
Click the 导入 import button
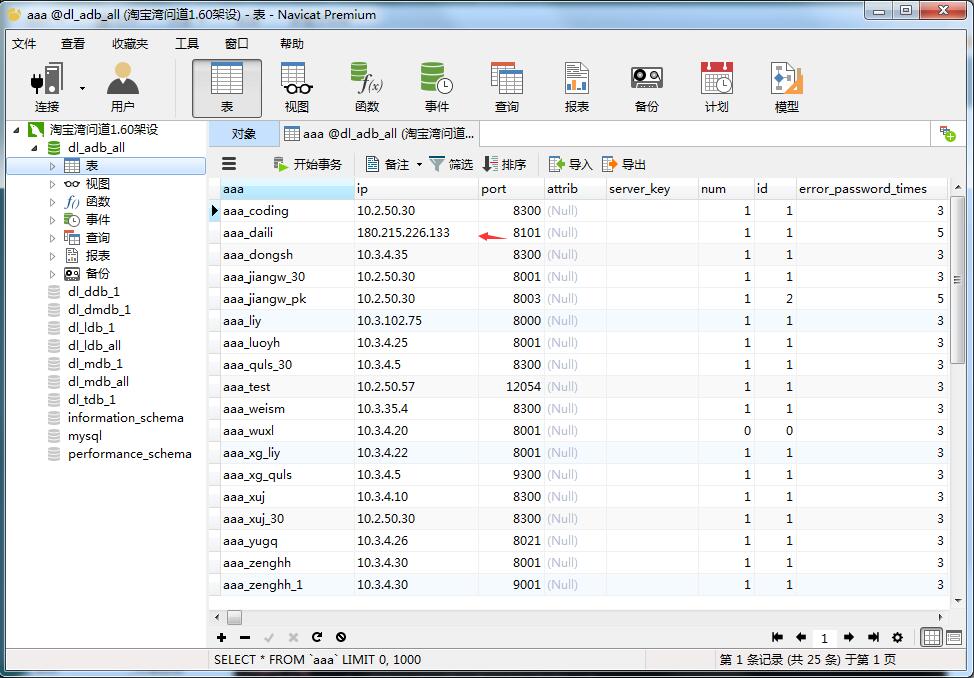(x=570, y=165)
